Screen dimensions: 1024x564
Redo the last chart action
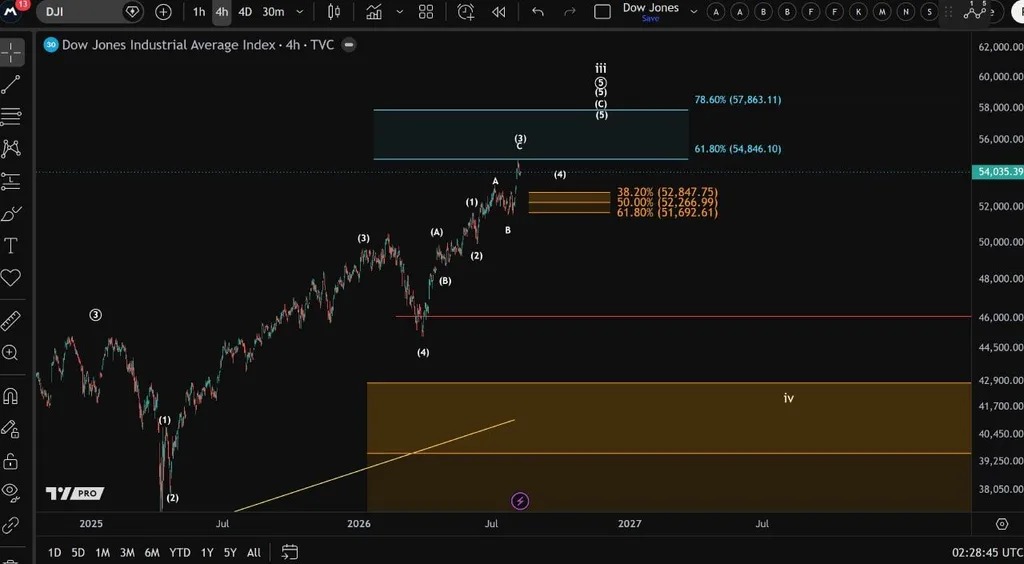569,12
